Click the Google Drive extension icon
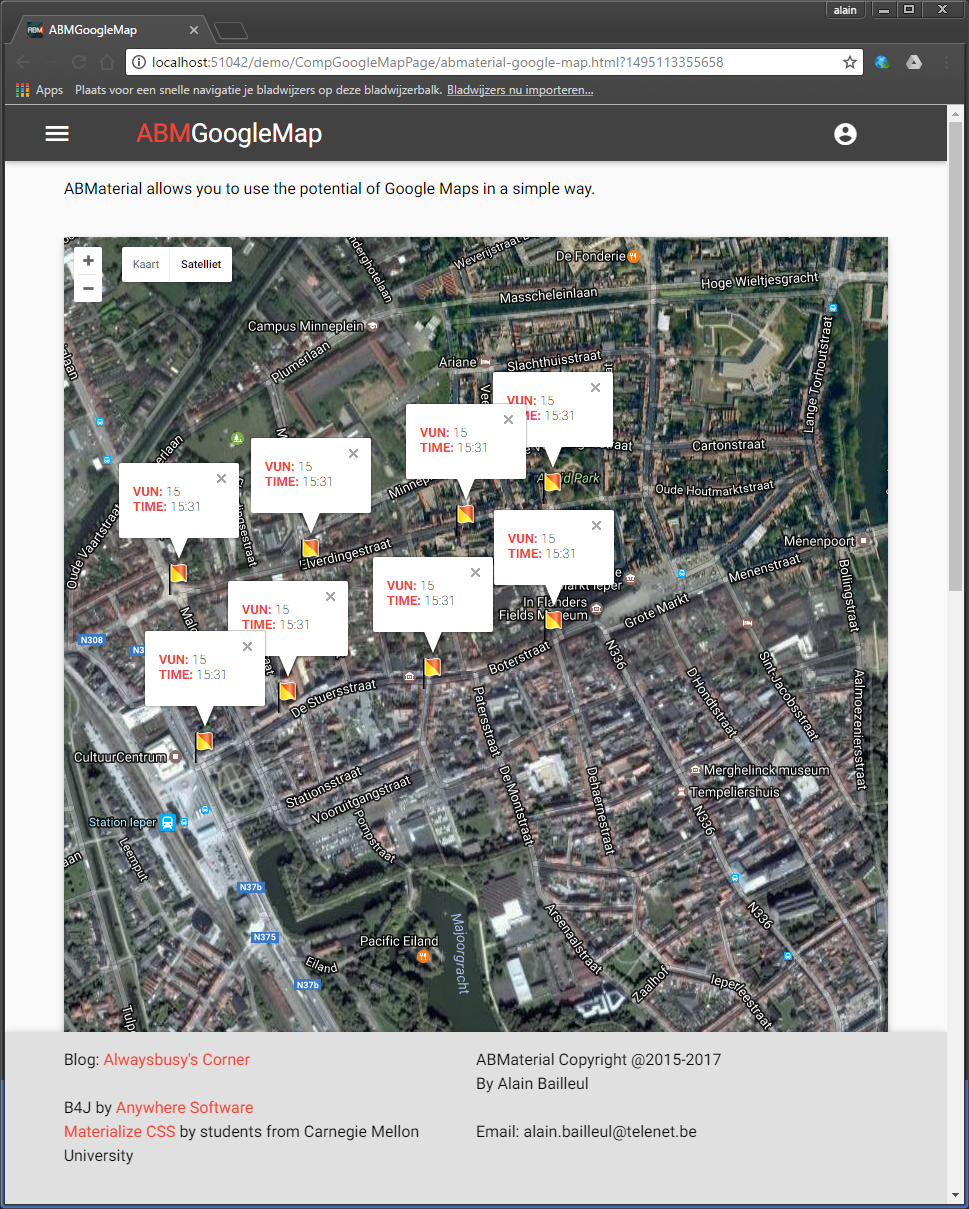 (914, 62)
